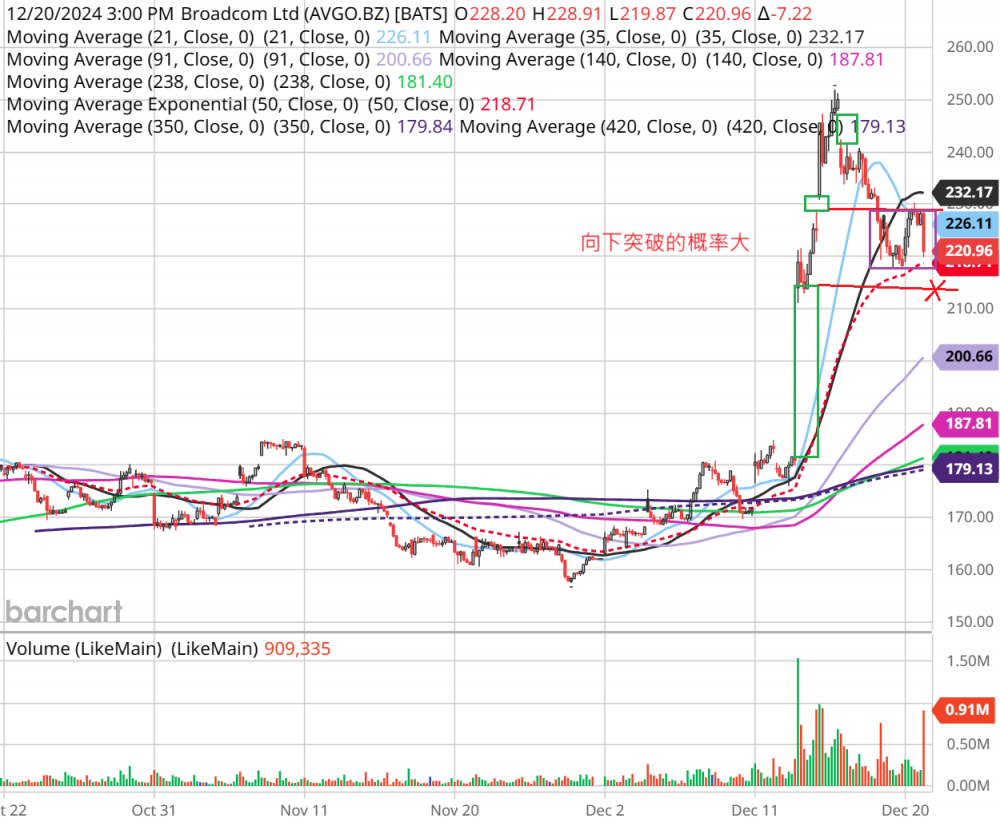Click the 260.00 price axis label
Image resolution: width=1000 pixels, height=826 pixels.
coord(969,47)
